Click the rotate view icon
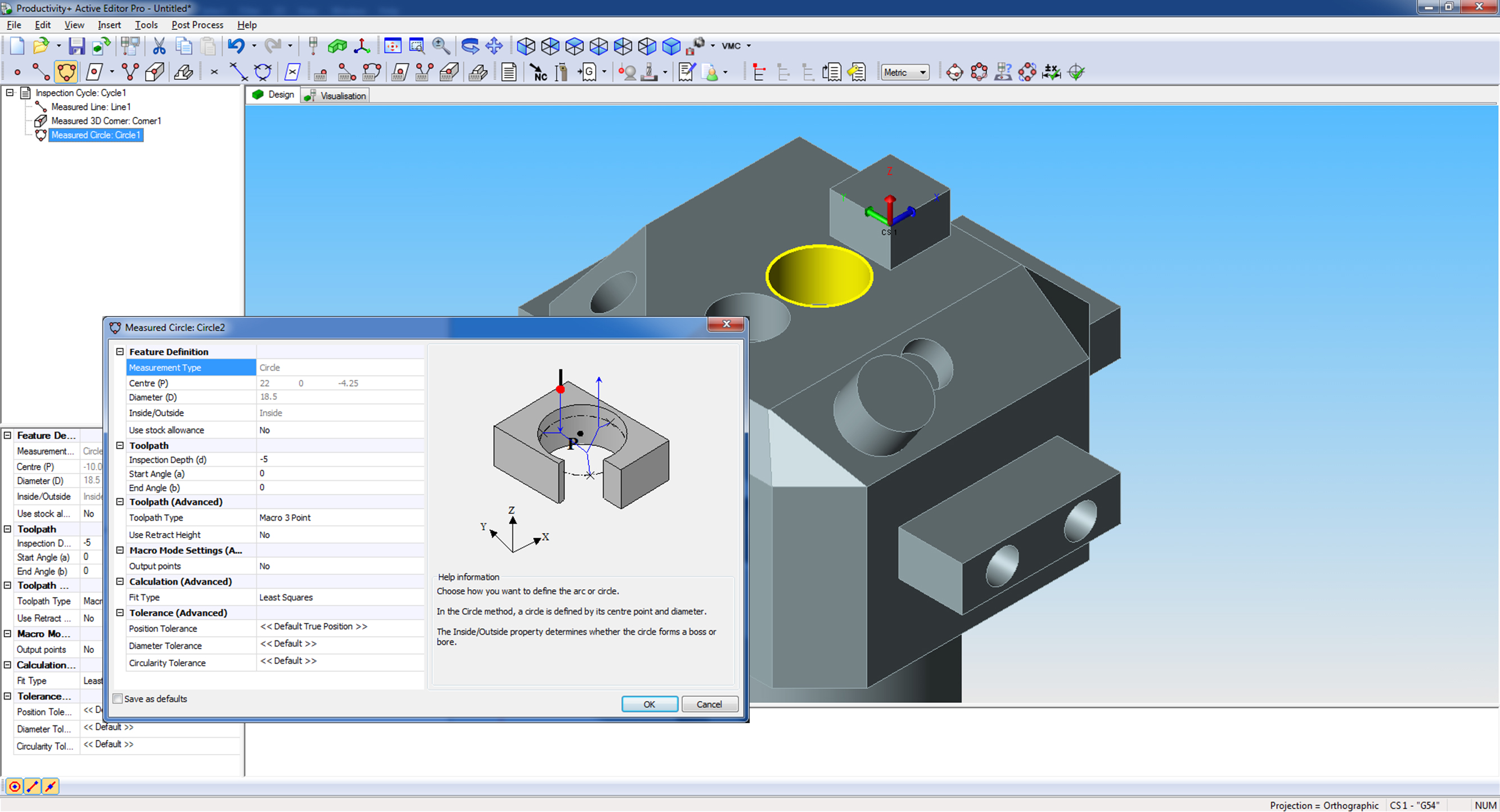 (x=469, y=46)
